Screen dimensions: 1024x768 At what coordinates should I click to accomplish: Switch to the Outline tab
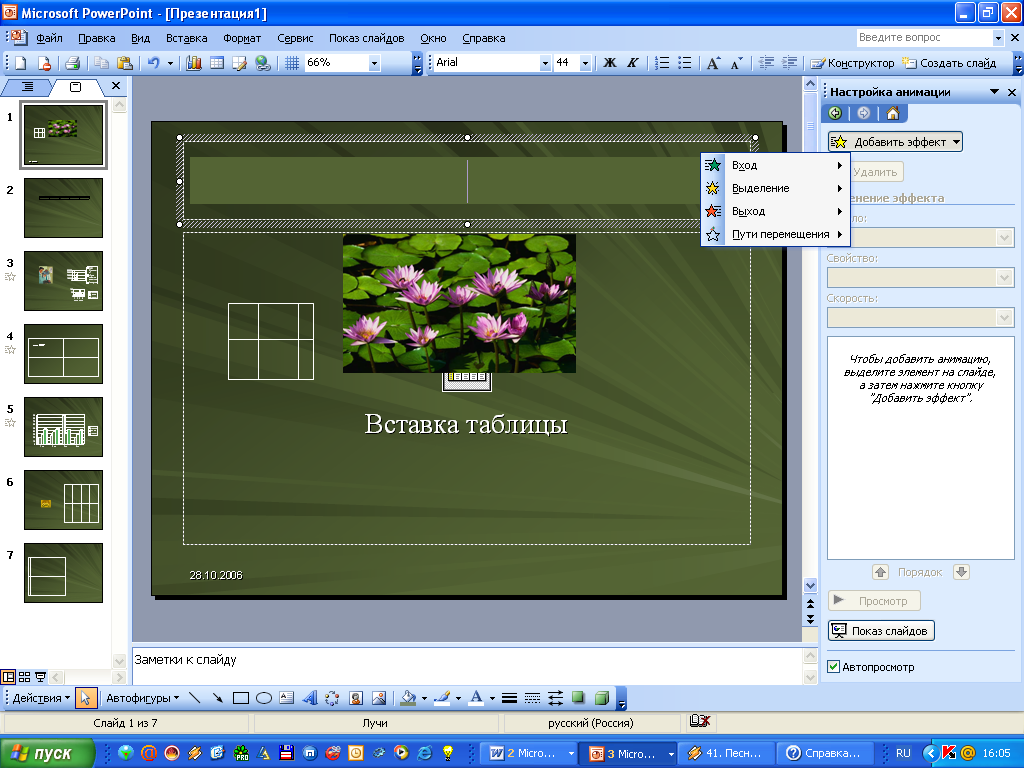[x=27, y=86]
